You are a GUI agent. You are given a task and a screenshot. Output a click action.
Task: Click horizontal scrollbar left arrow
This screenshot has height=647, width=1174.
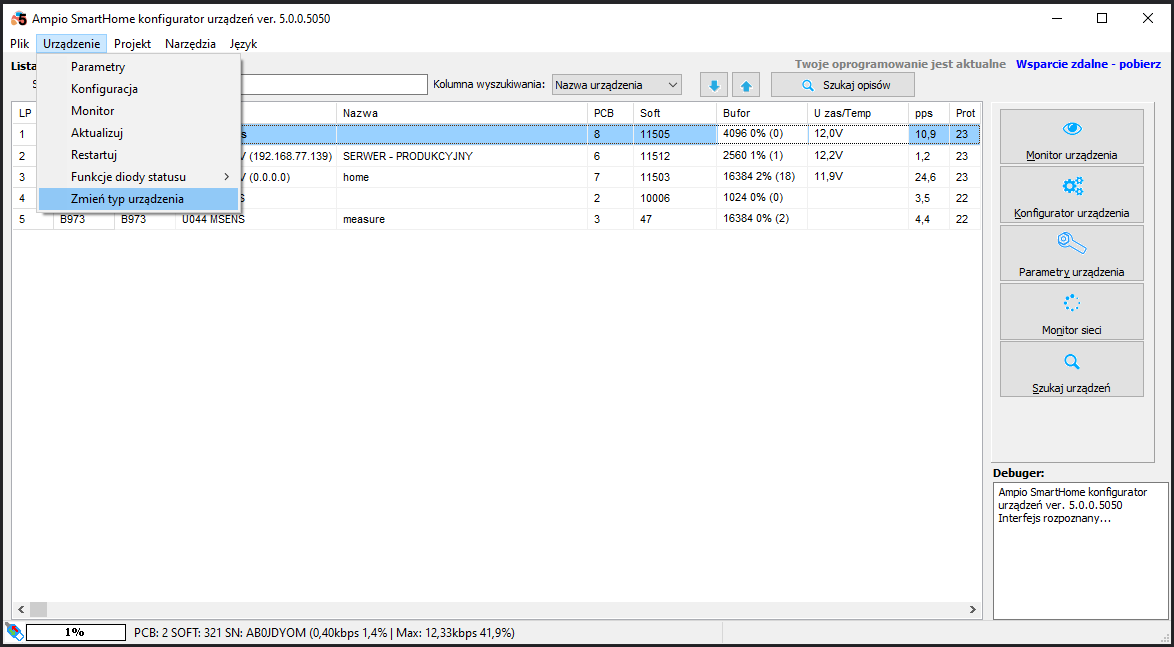pos(20,610)
